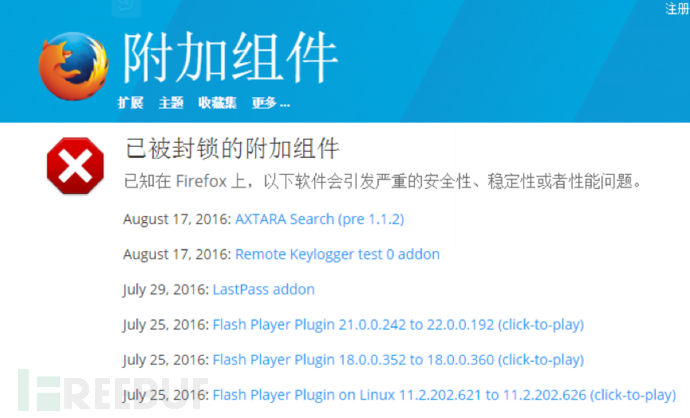Open the 扩展 menu item

130,103
